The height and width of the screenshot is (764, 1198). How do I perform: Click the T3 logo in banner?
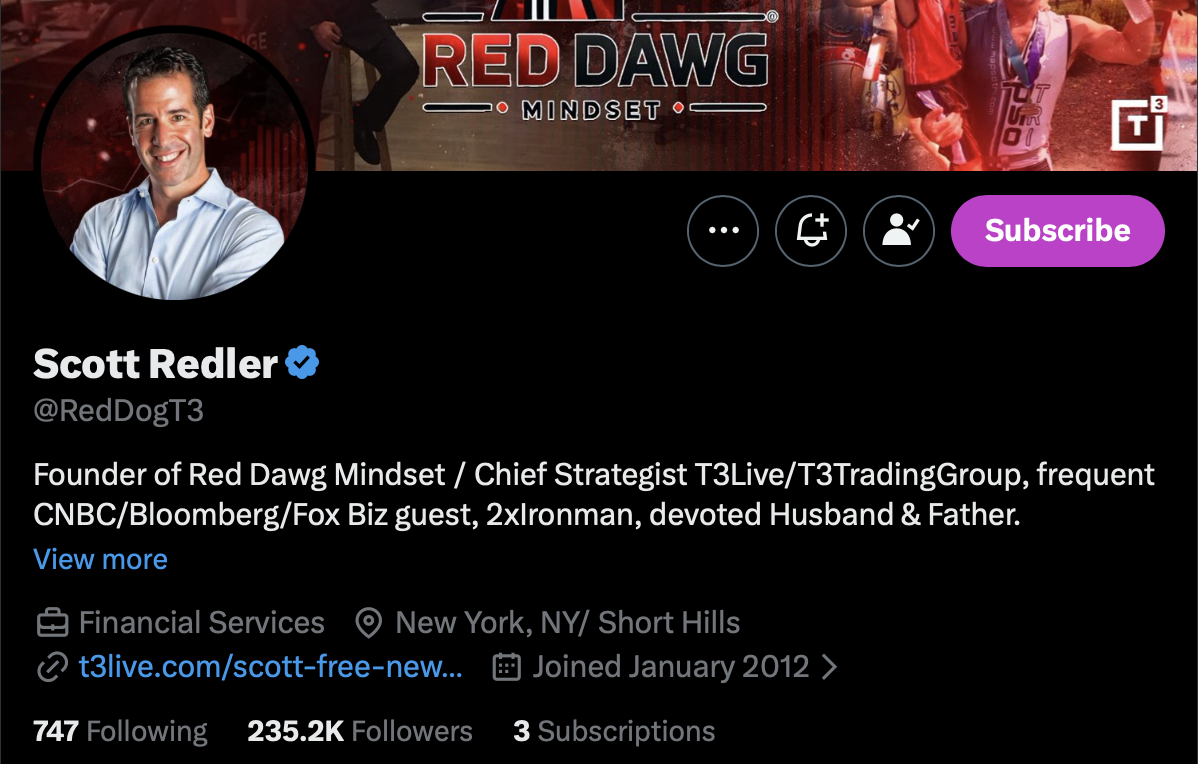tap(1138, 124)
